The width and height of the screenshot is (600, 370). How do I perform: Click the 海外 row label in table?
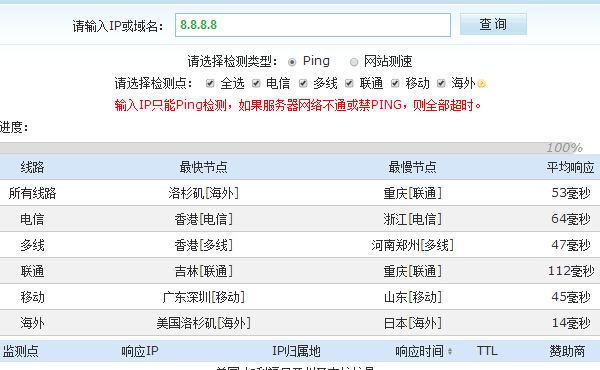pyautogui.click(x=32, y=323)
